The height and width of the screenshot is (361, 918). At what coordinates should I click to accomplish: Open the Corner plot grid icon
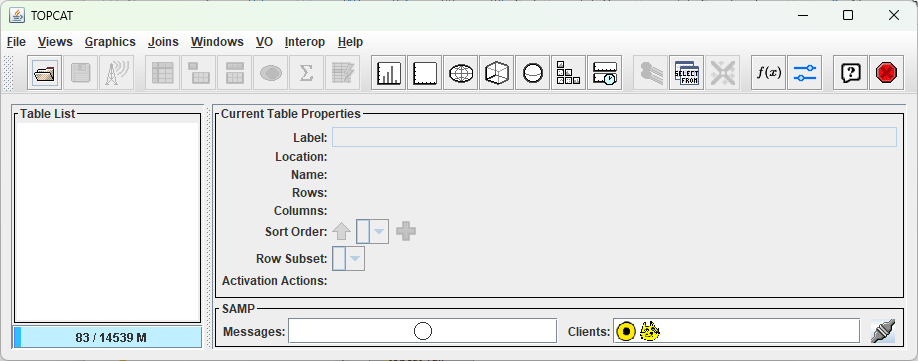pos(568,73)
